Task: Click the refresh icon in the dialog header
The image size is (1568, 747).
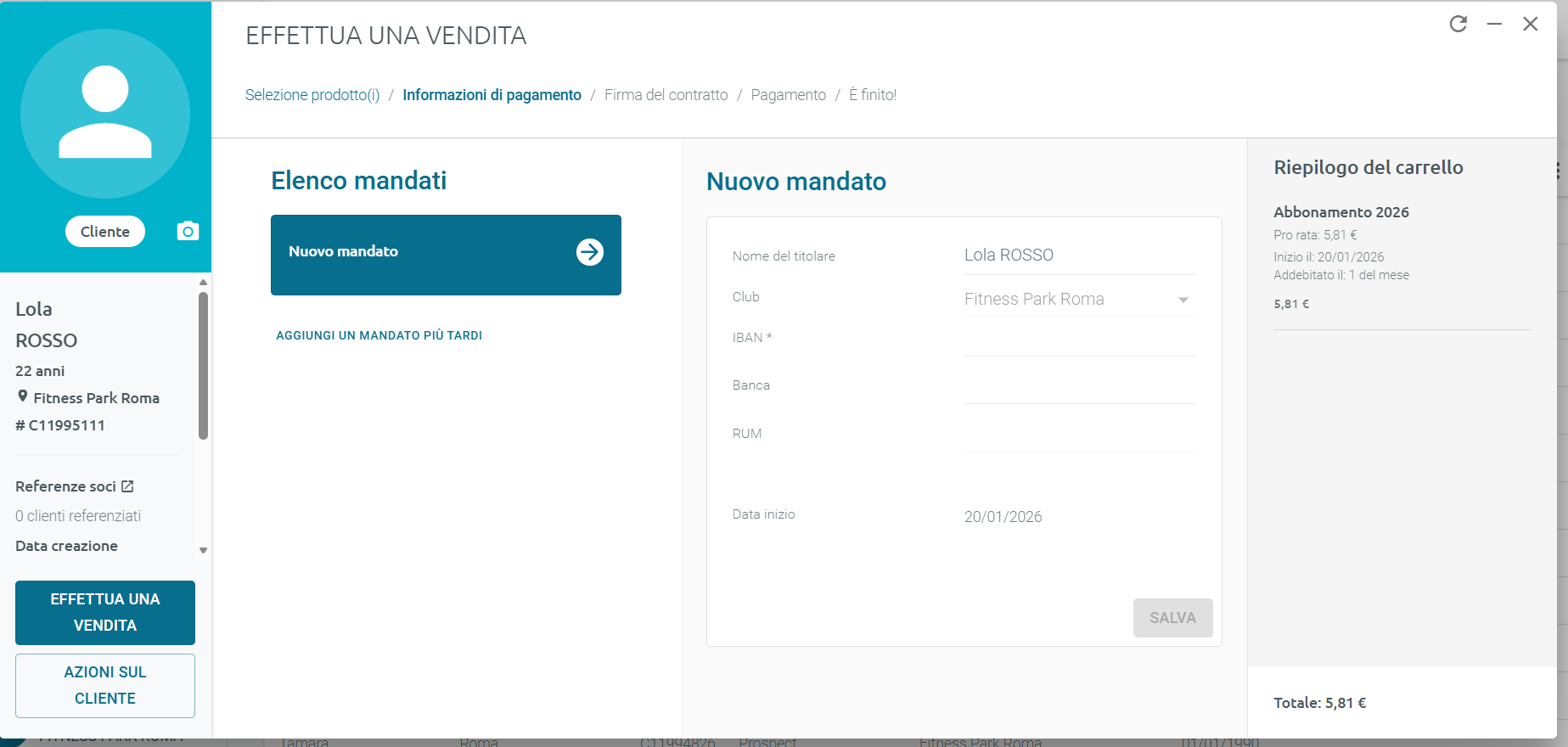Action: pos(1458,24)
